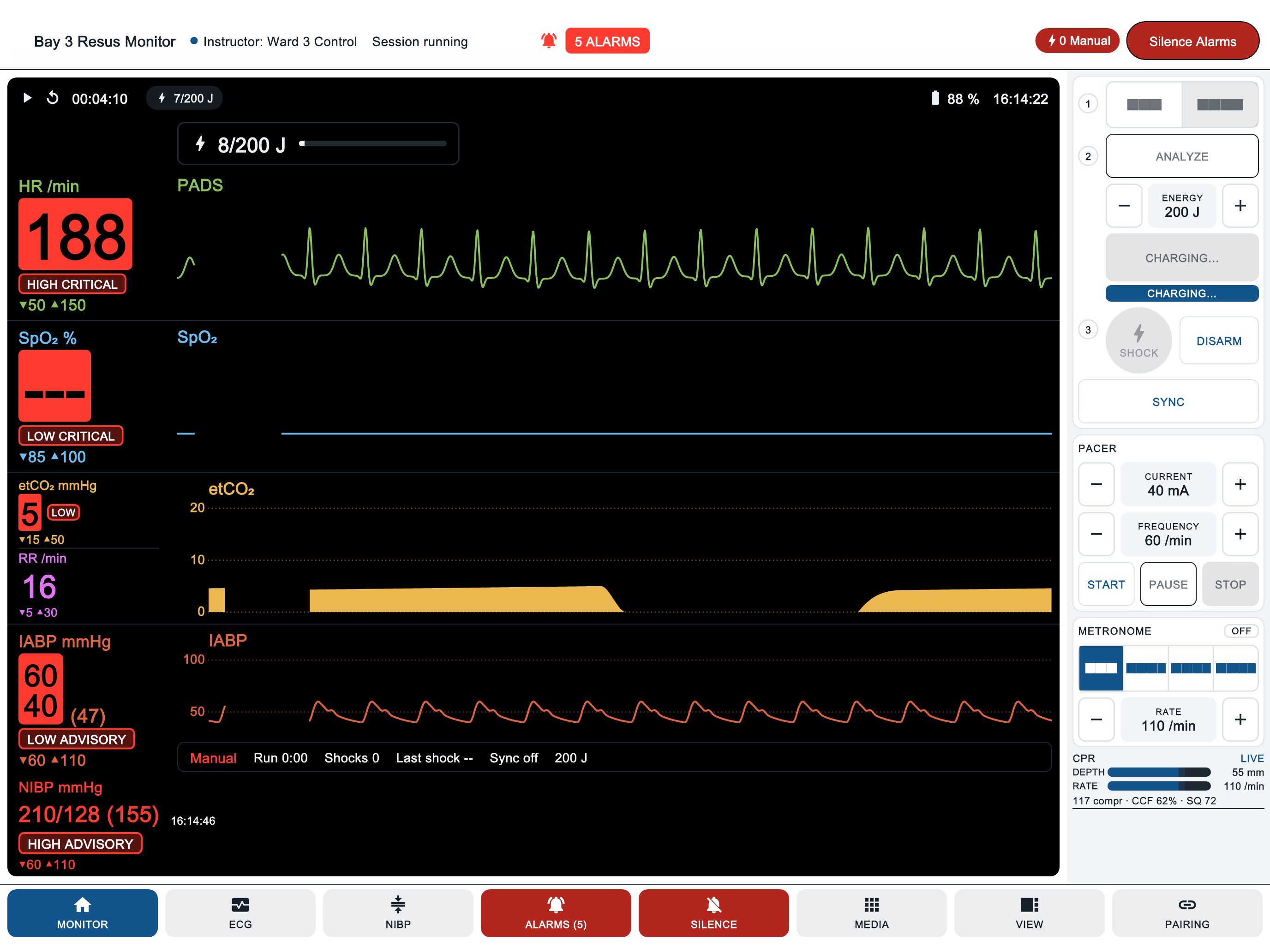The width and height of the screenshot is (1270, 952).
Task: Increase metronome rate with the plus button
Action: coord(1240,719)
